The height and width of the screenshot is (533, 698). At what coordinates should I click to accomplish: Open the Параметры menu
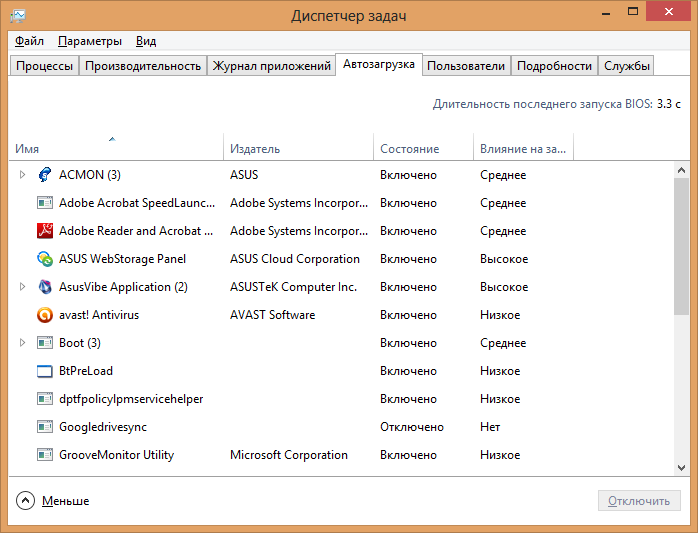click(x=90, y=41)
